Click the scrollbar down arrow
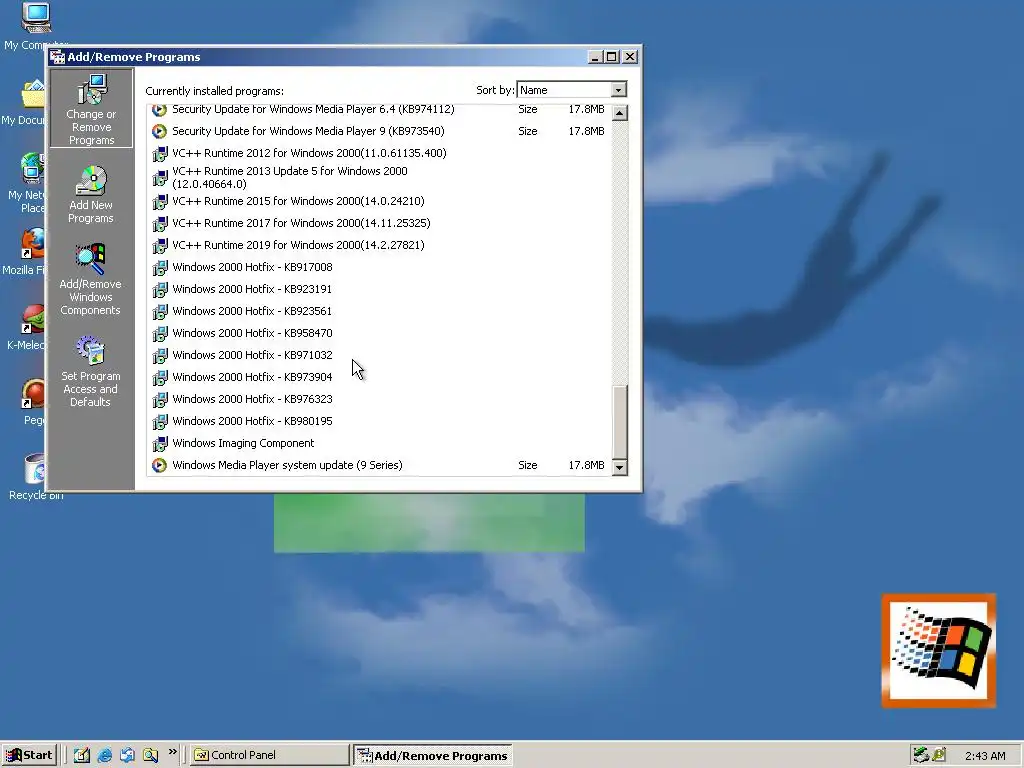 click(620, 467)
